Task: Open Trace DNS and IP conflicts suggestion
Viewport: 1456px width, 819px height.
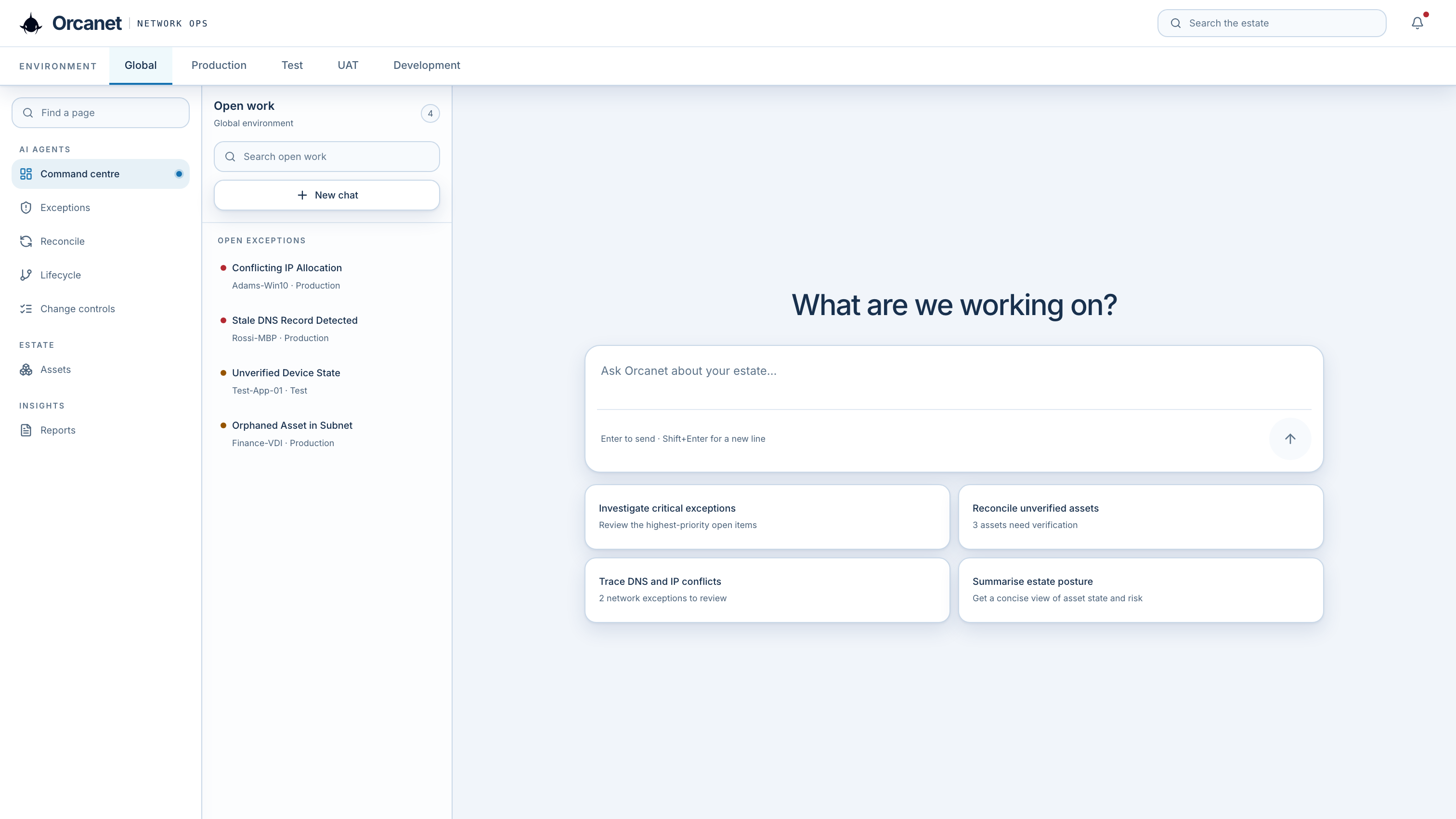Action: (x=767, y=590)
